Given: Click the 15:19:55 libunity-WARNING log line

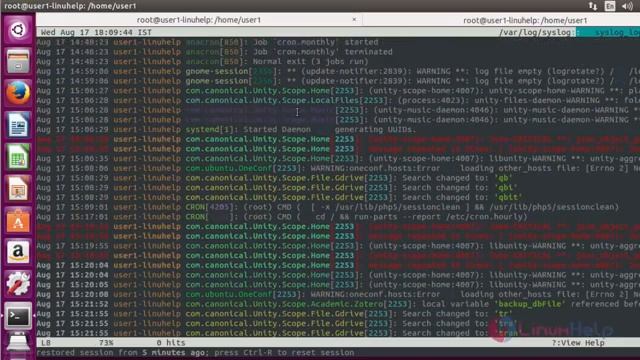Looking at the screenshot, I should (x=338, y=246).
